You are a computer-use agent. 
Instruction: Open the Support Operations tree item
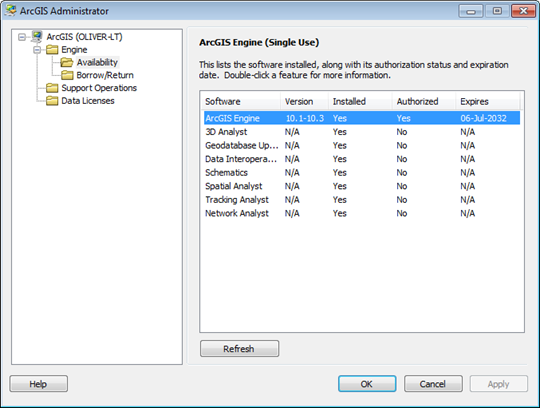coord(99,88)
